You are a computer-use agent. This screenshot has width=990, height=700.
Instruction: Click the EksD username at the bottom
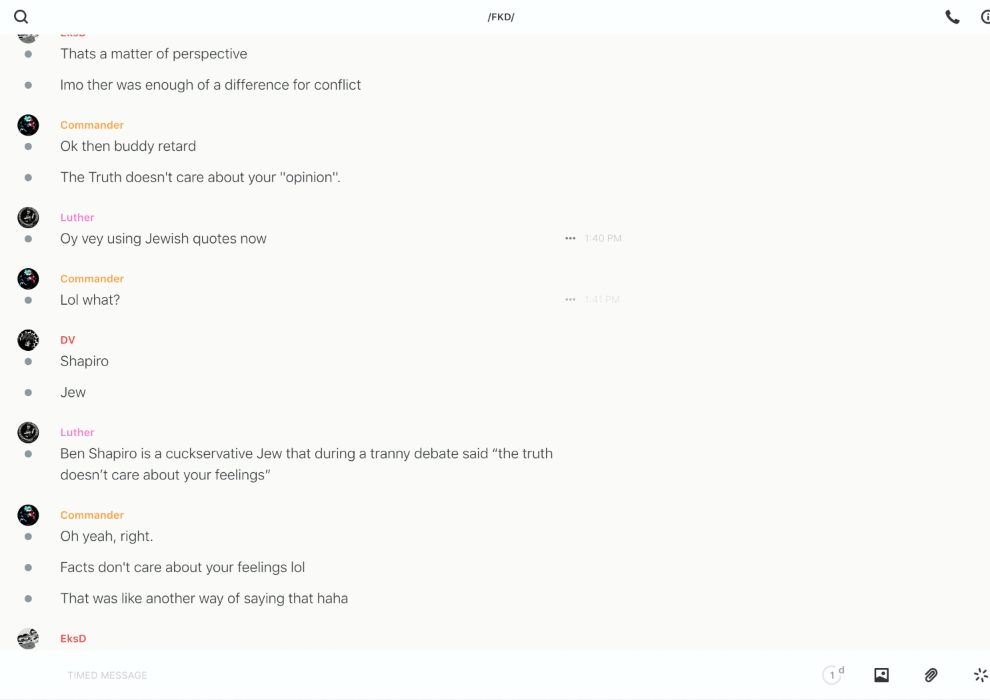click(x=73, y=638)
